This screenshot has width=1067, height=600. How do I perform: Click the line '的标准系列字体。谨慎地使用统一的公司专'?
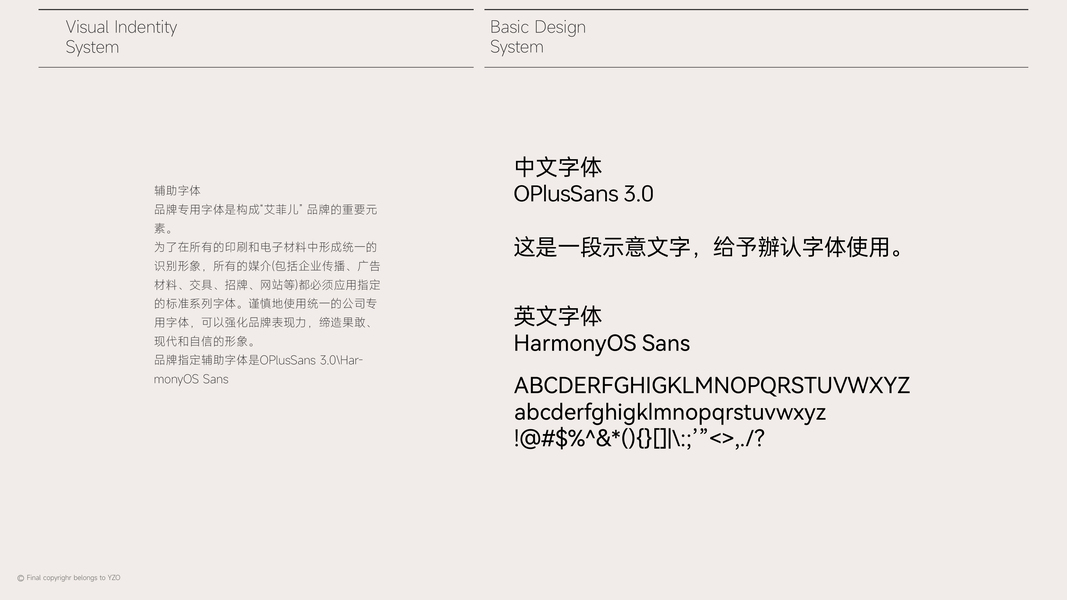(x=265, y=303)
